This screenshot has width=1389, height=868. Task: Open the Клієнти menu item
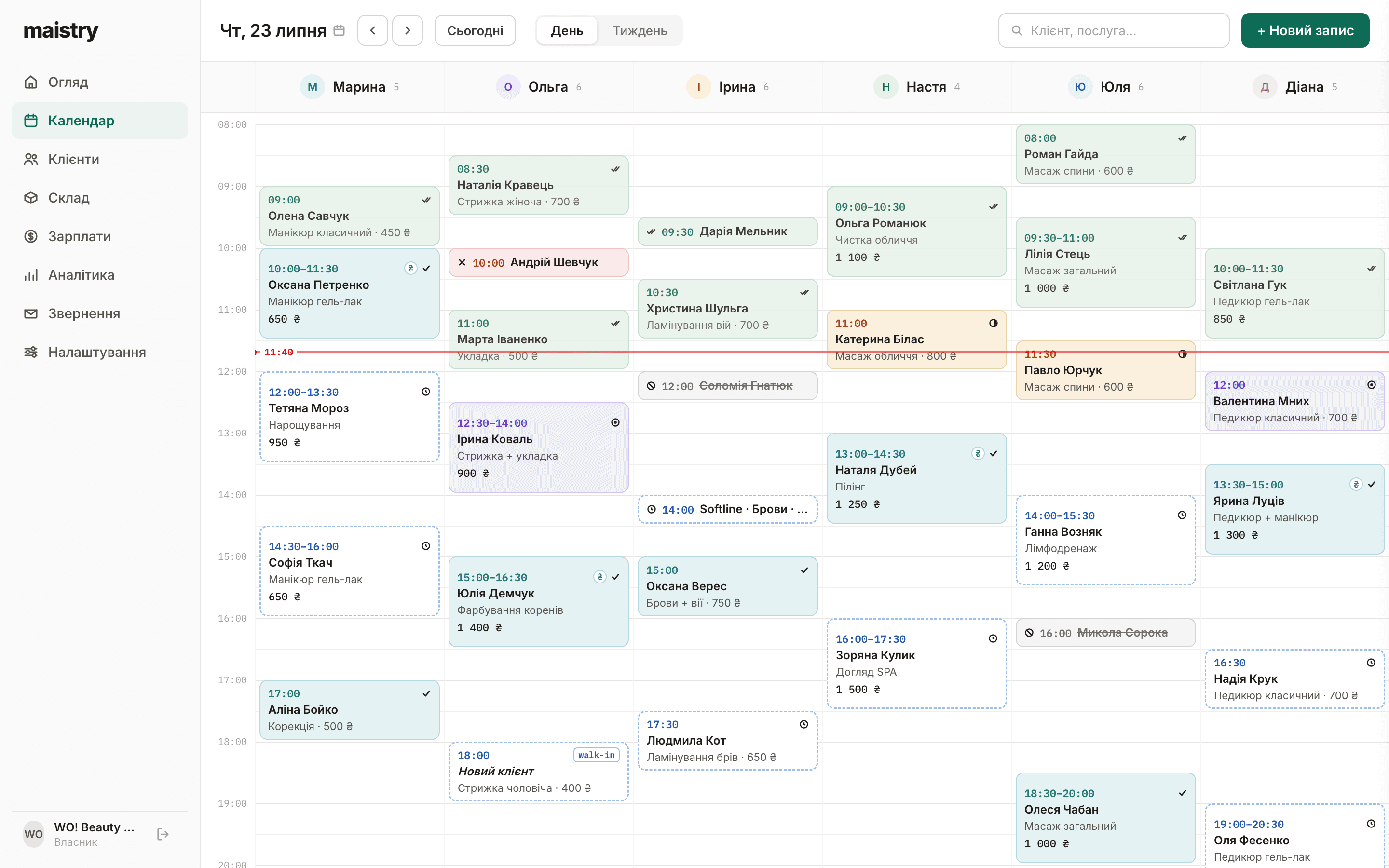100,159
